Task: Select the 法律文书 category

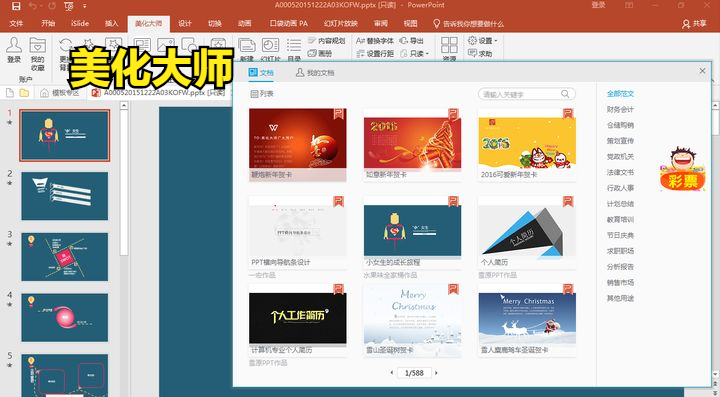Action: coord(620,172)
